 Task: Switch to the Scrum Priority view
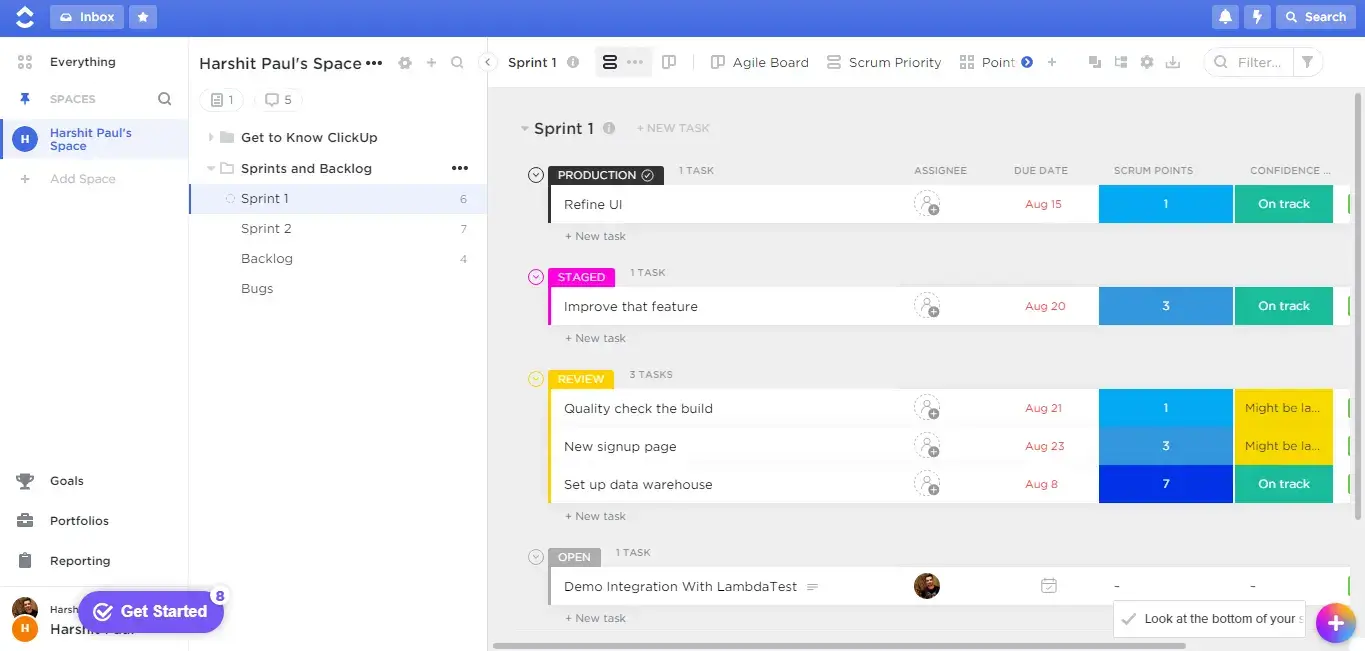pos(884,61)
